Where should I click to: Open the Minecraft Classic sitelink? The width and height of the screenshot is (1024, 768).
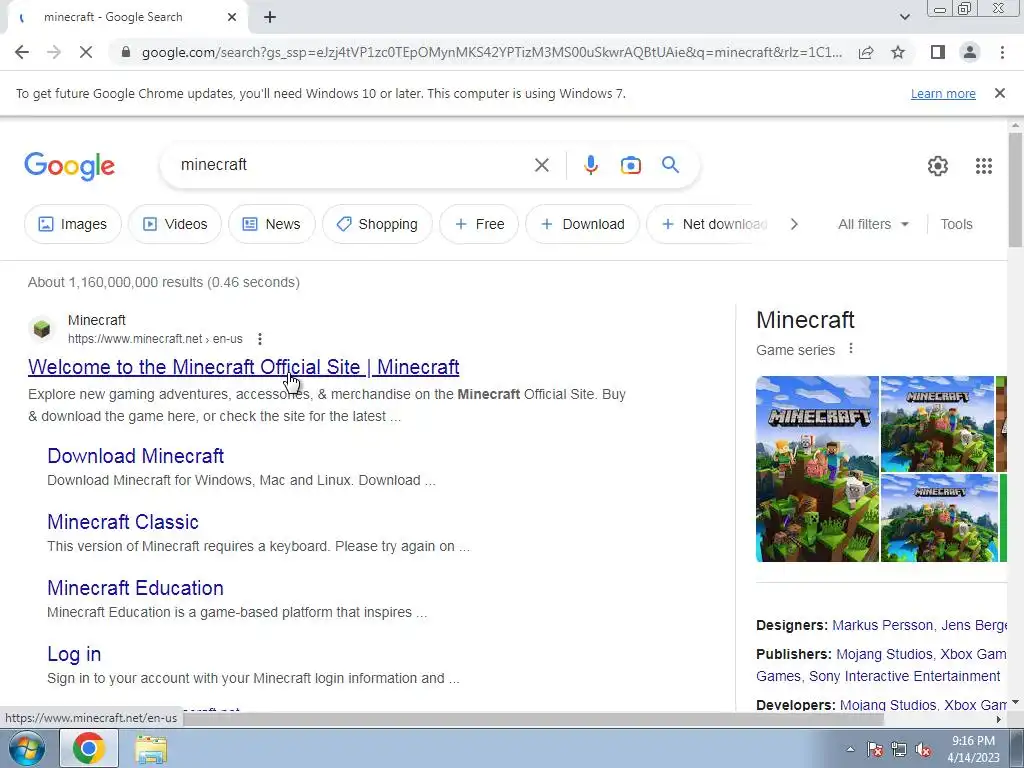click(x=123, y=522)
